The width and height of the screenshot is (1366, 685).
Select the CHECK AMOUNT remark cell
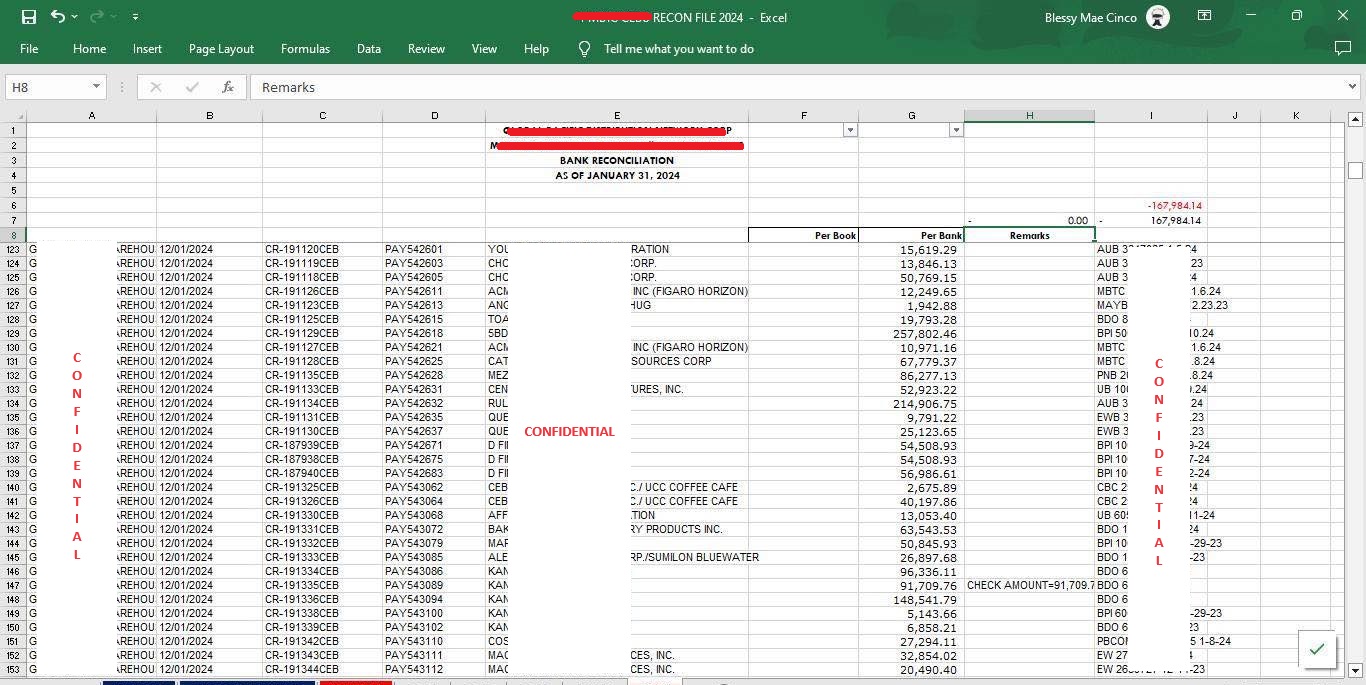coord(1029,585)
